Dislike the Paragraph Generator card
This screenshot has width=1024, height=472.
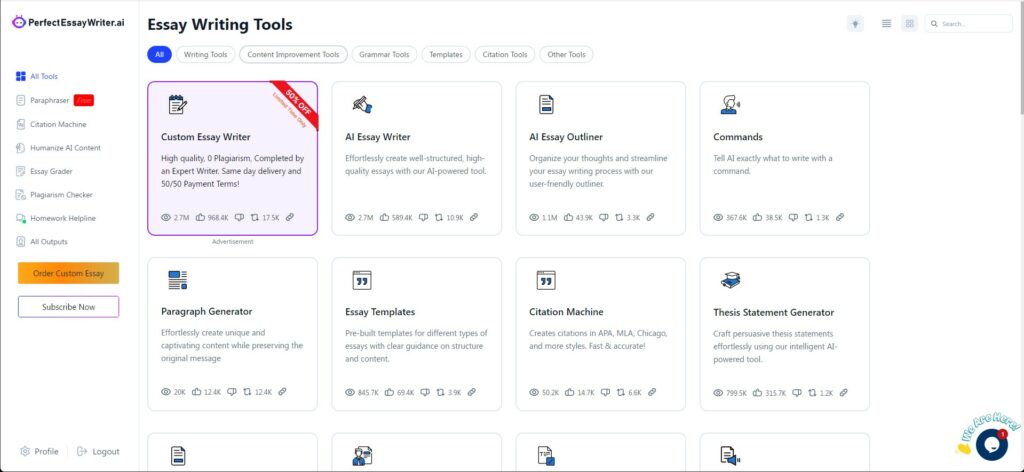[232, 392]
